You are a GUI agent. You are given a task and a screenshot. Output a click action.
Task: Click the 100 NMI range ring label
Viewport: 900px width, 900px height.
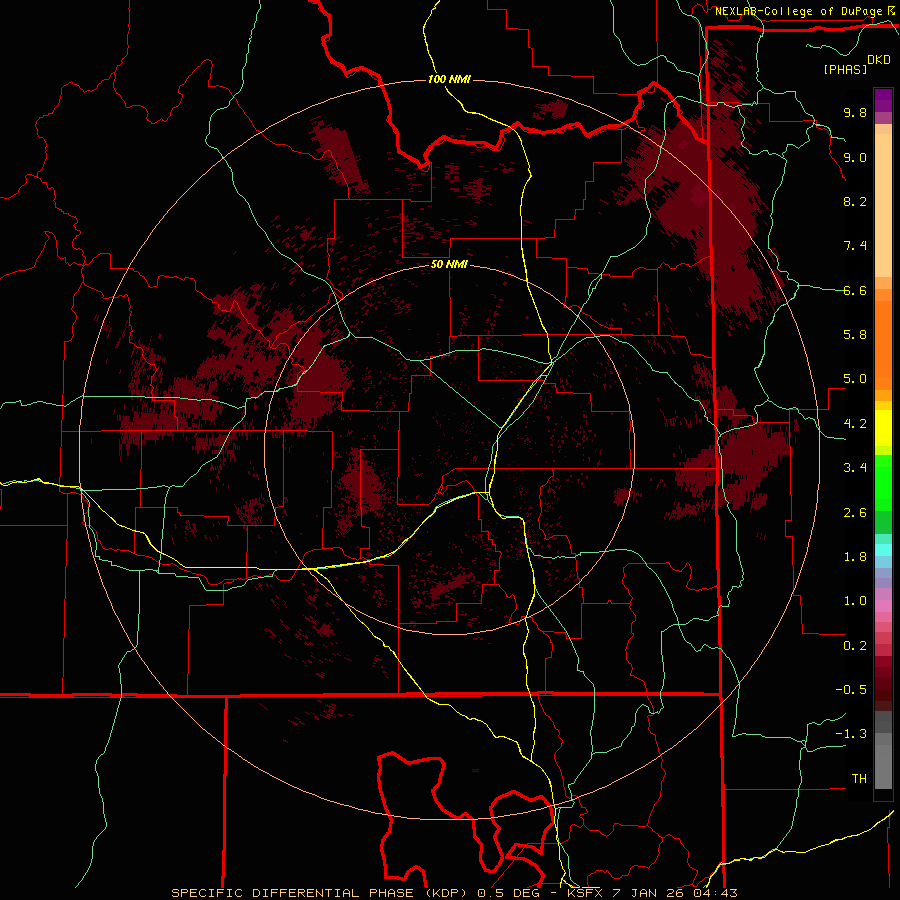pyautogui.click(x=449, y=79)
